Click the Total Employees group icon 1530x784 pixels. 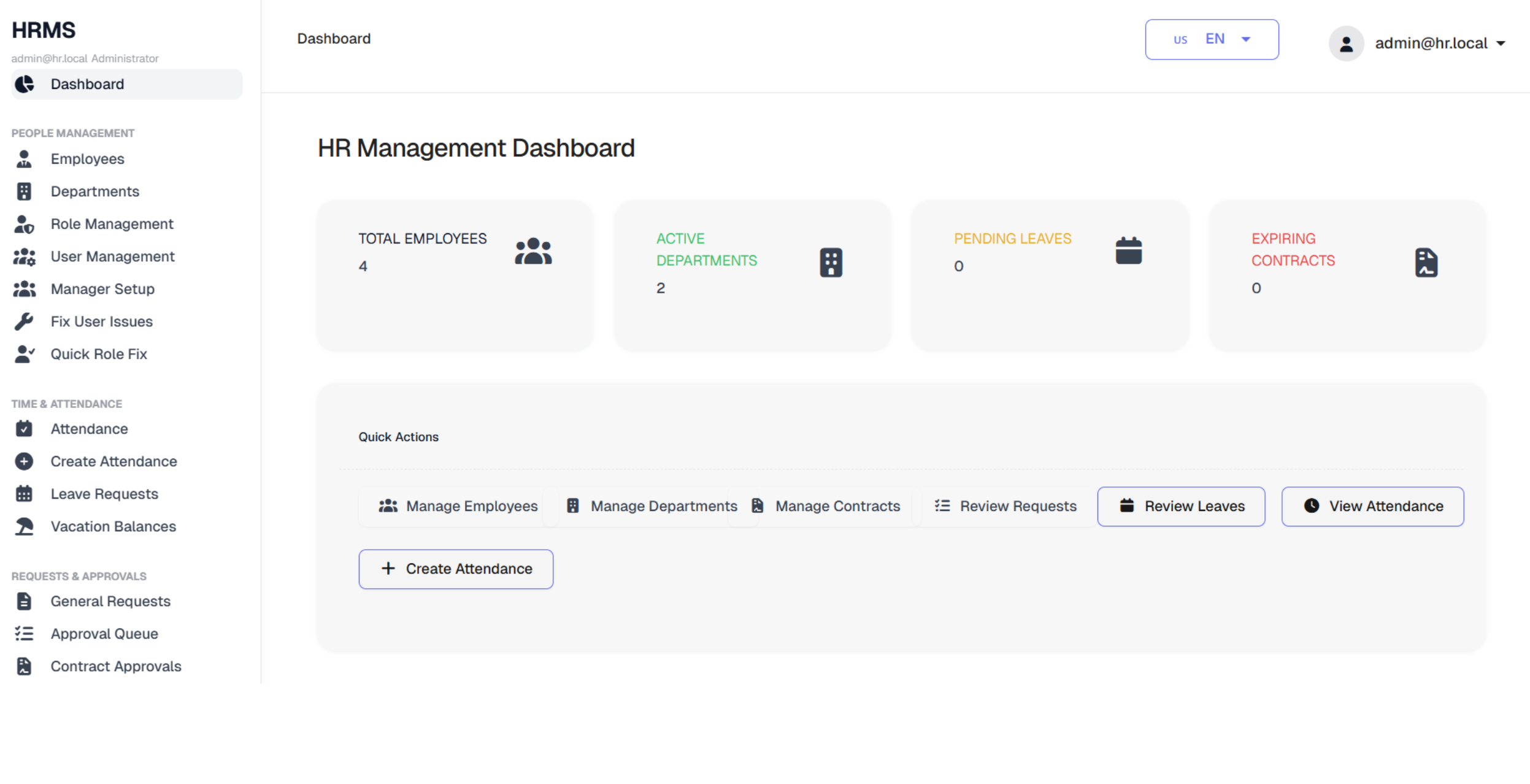tap(533, 252)
